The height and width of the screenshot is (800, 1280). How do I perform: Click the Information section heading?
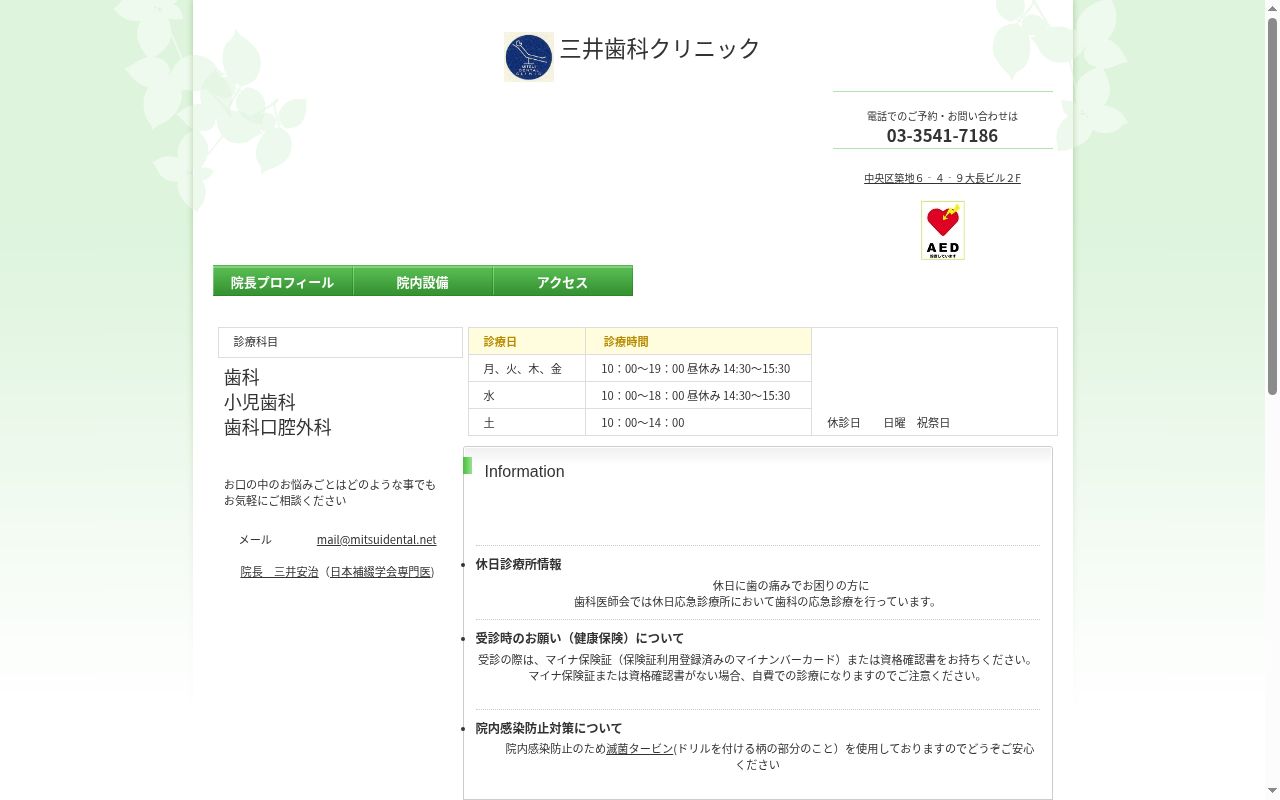click(x=524, y=472)
